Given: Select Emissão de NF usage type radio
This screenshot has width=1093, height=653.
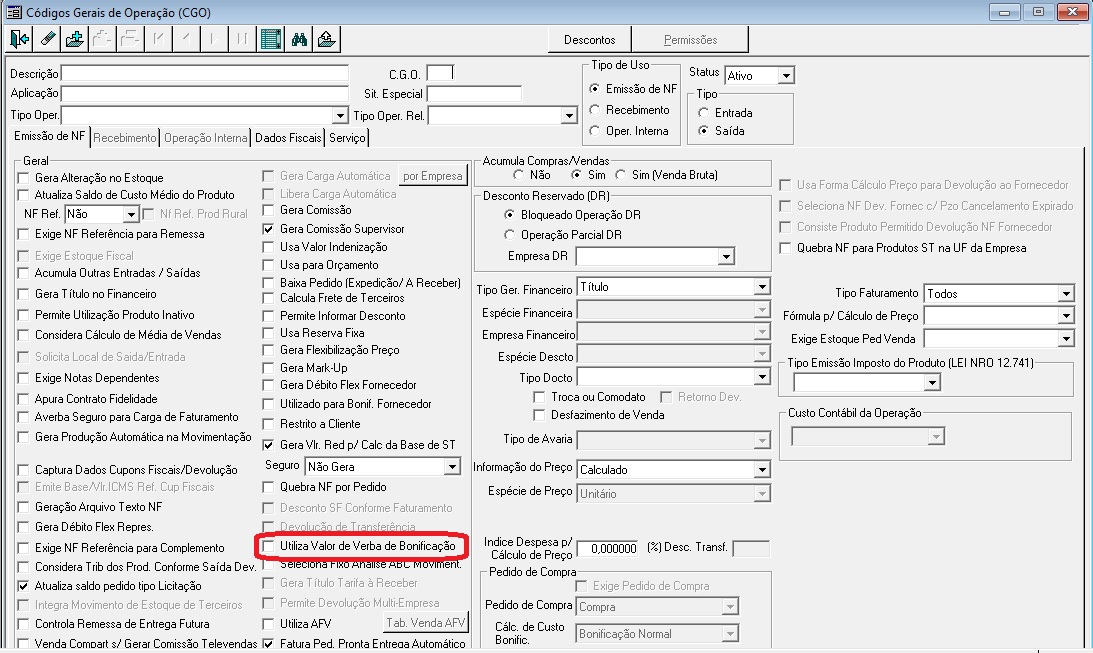Looking at the screenshot, I should tap(595, 89).
